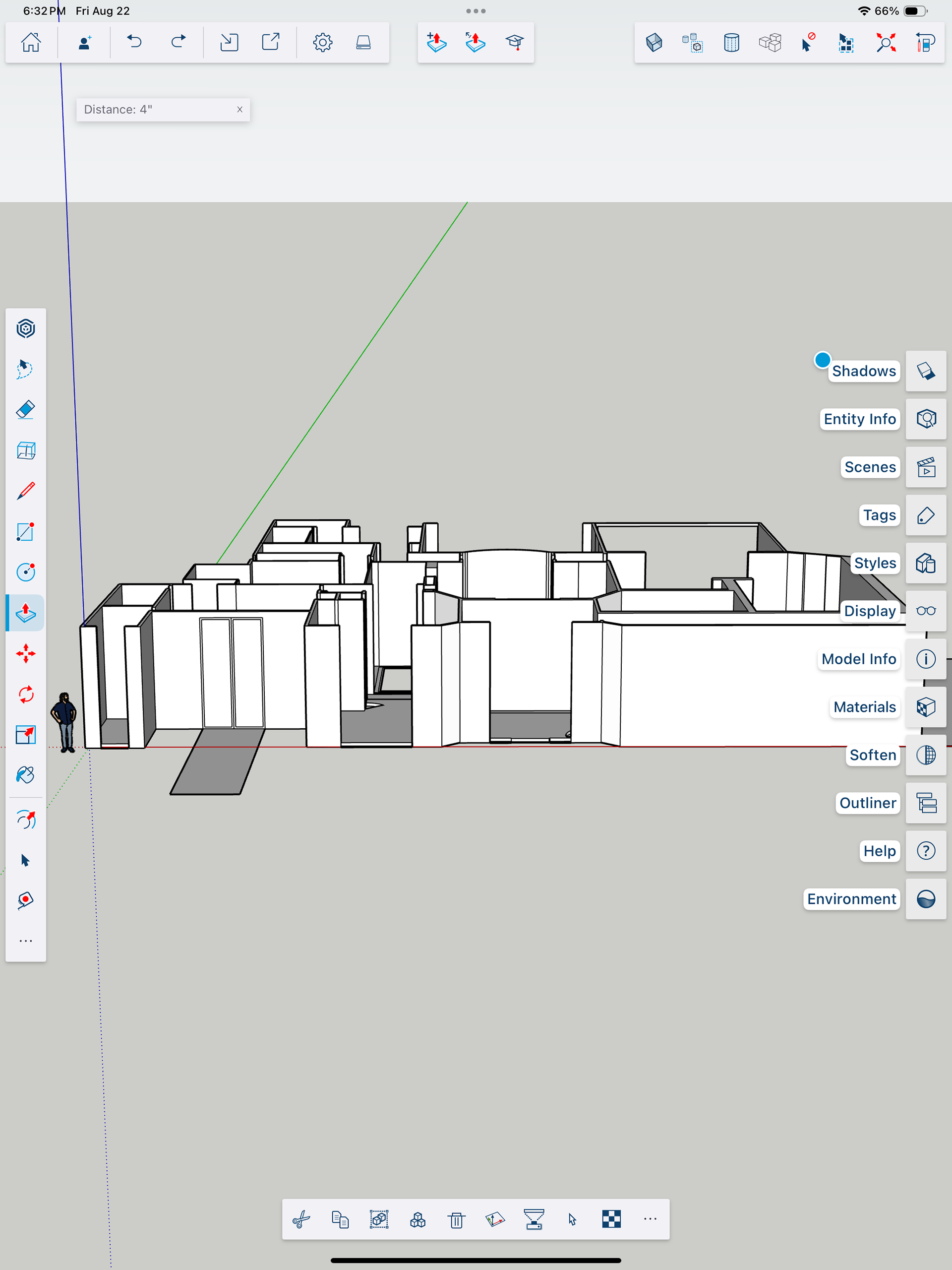Open the Soften edges panel
952x1270 pixels.
click(925, 755)
